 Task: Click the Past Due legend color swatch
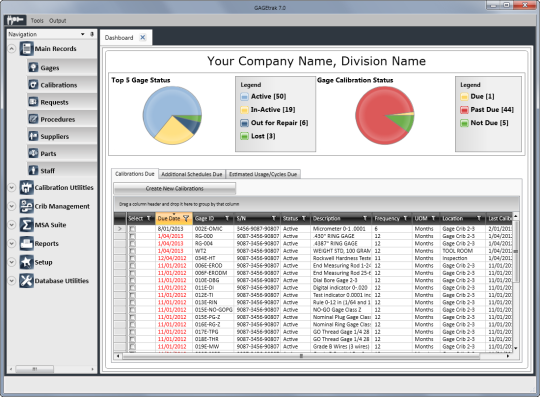(x=464, y=110)
